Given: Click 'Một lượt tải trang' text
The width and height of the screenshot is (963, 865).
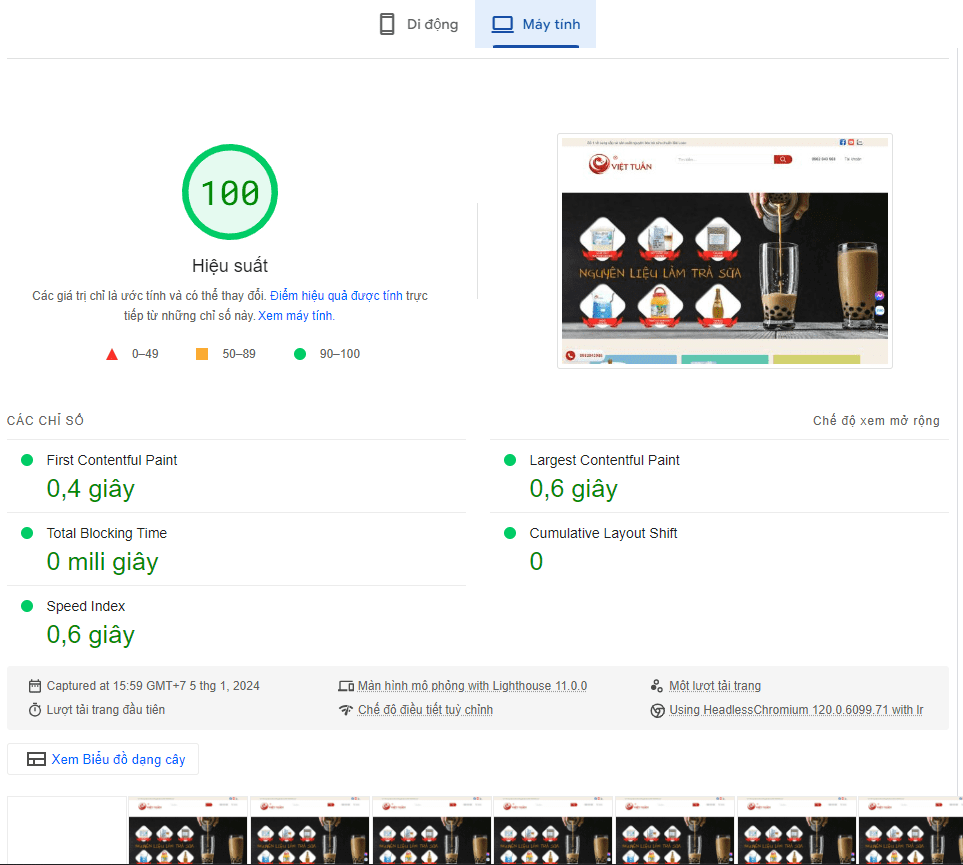Looking at the screenshot, I should click(715, 686).
